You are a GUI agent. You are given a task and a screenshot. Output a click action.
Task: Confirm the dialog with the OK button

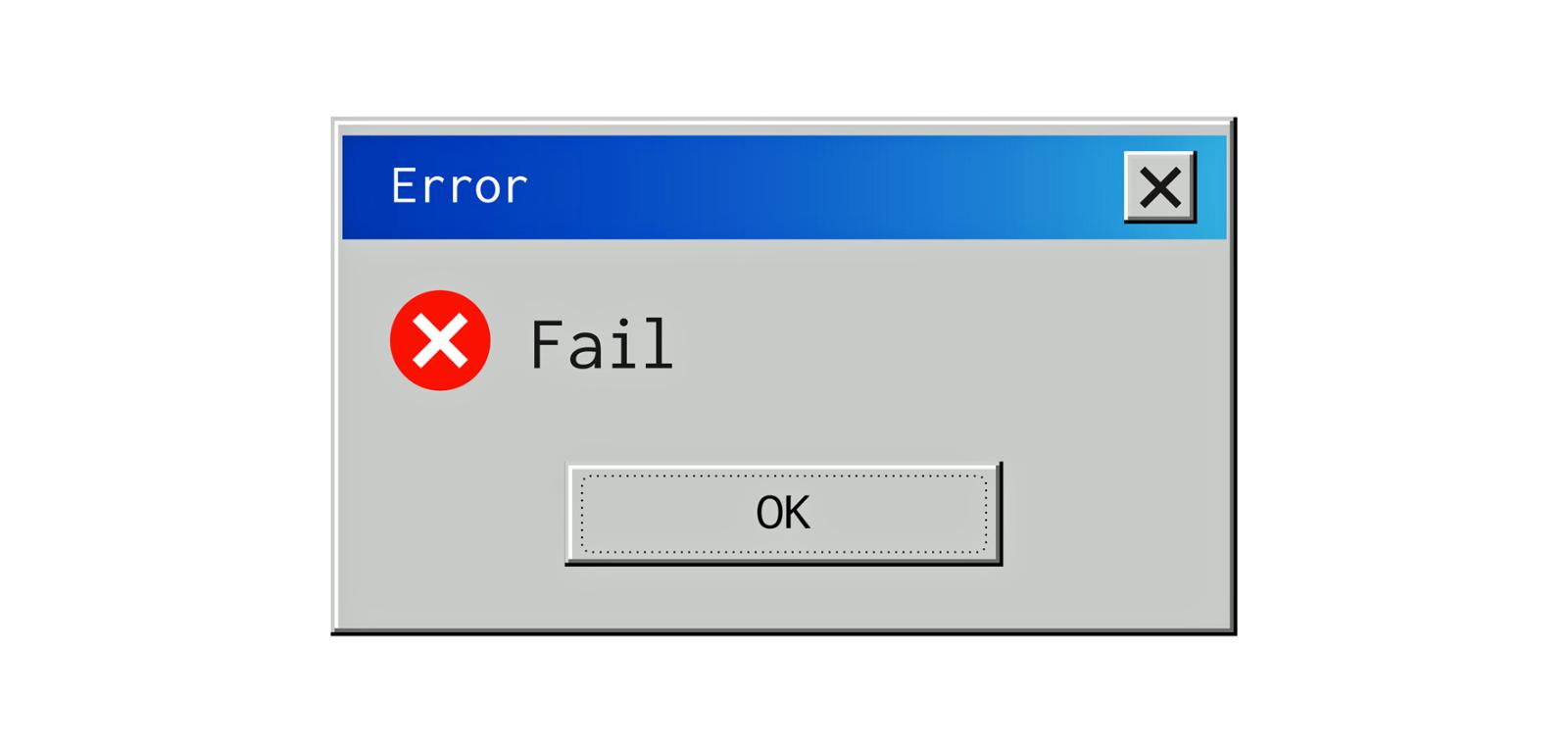tap(783, 514)
